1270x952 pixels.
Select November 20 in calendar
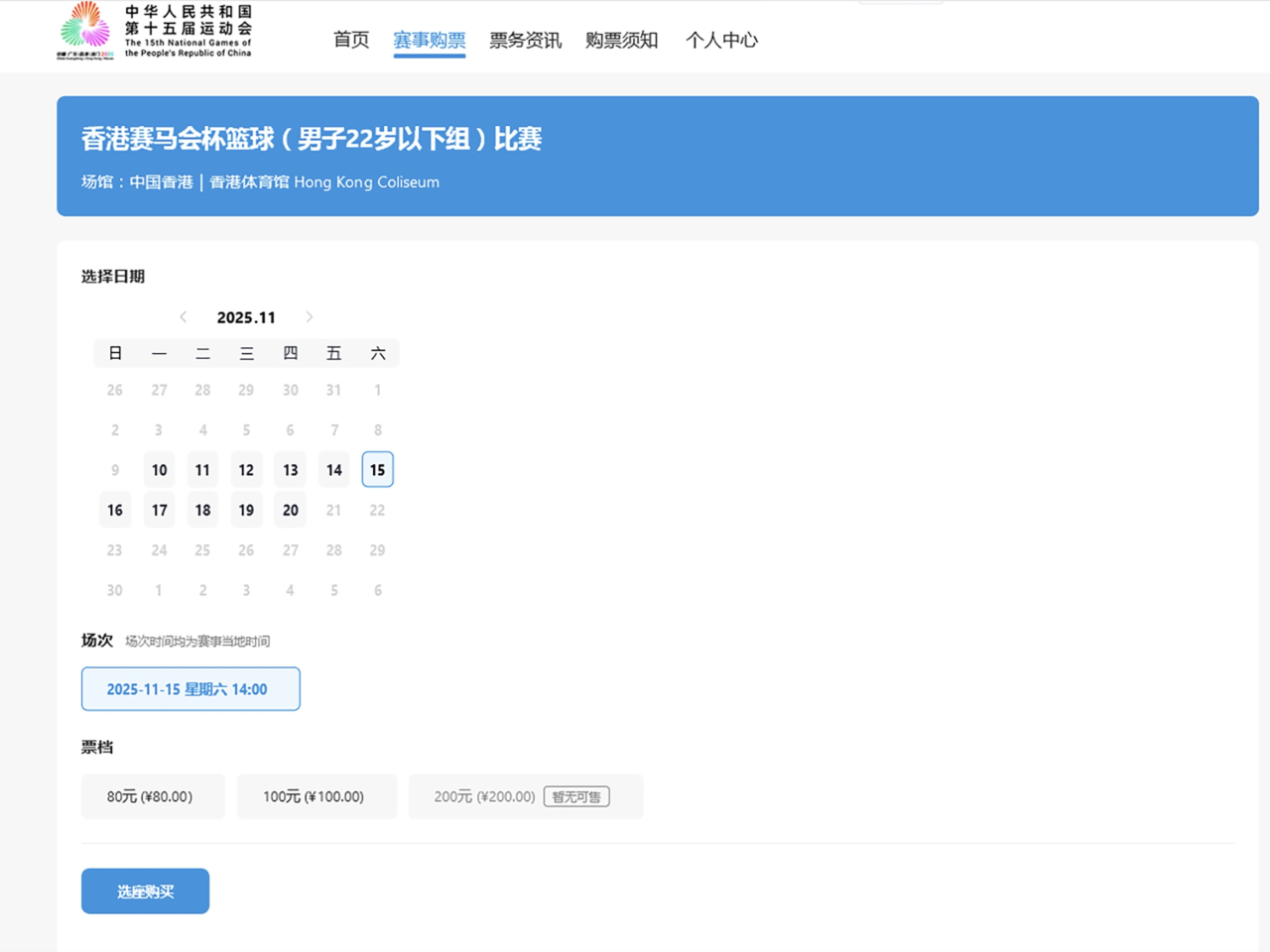[290, 510]
